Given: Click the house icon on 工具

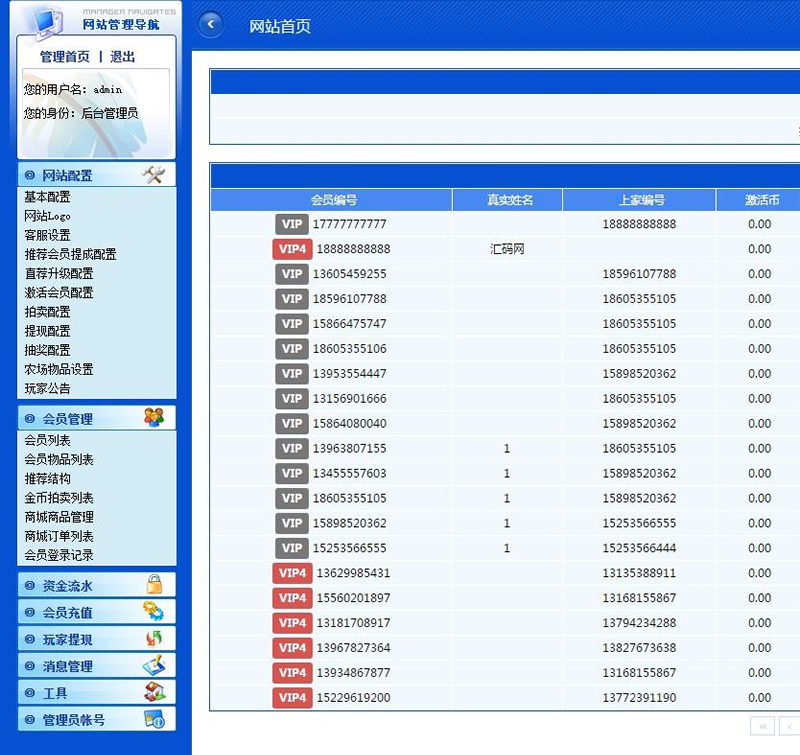Looking at the screenshot, I should 153,693.
